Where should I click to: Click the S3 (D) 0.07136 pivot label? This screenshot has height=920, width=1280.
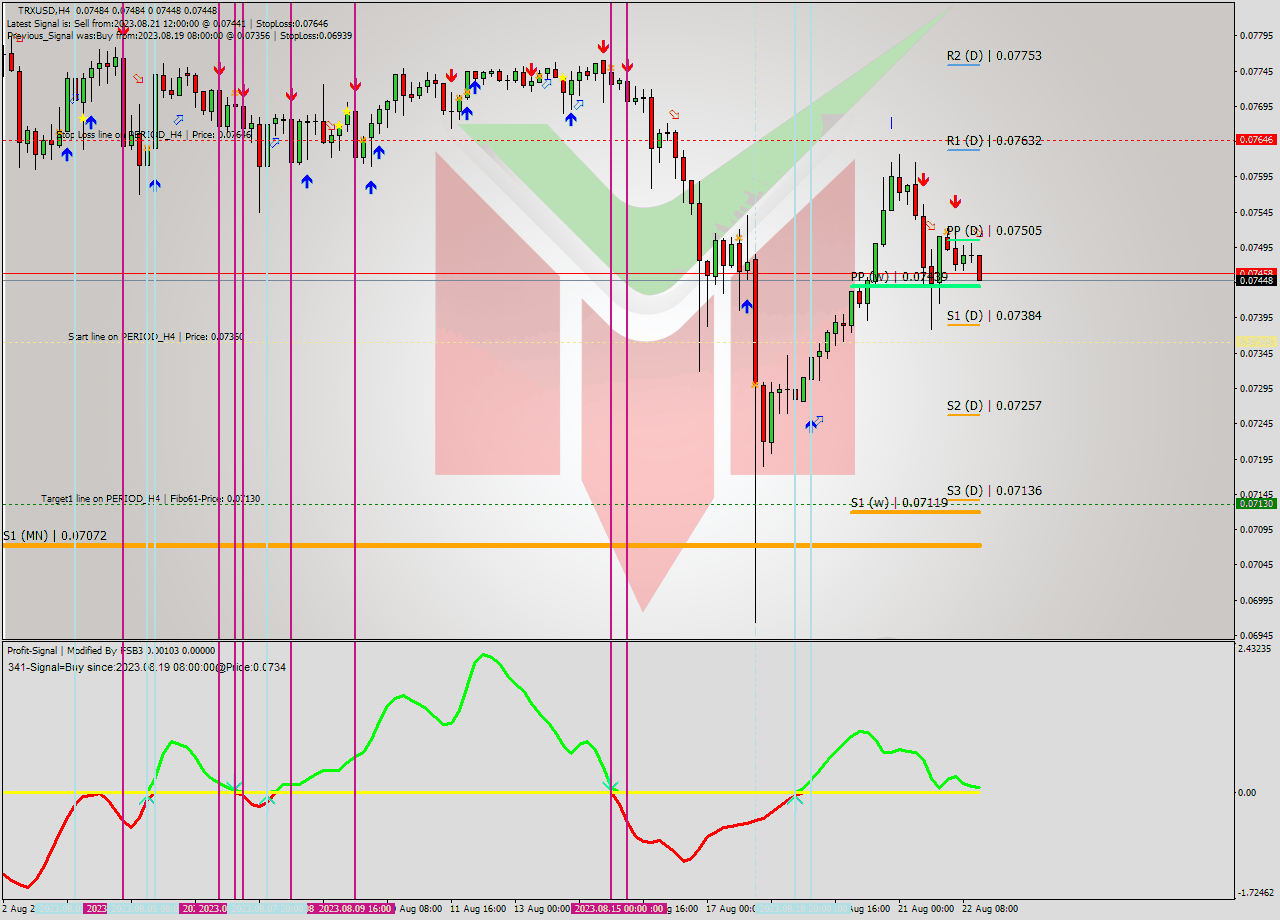pos(995,491)
